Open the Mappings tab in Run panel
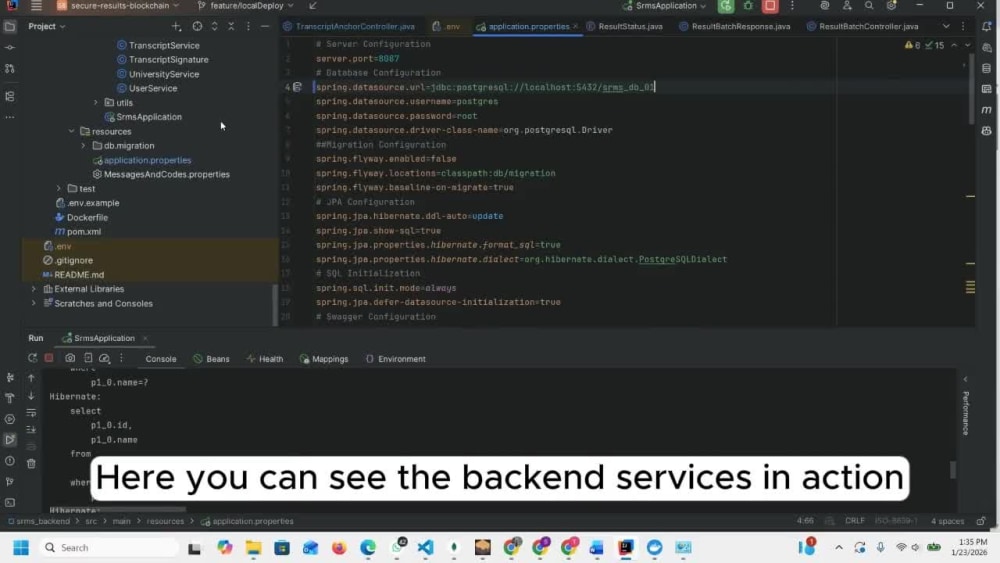The height and width of the screenshot is (563, 1000). tap(324, 359)
